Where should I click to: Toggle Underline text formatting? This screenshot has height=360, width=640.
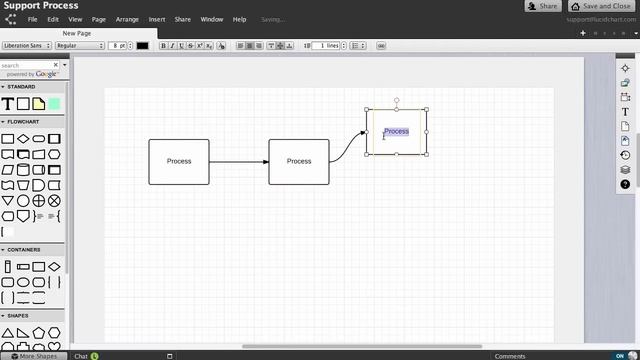tap(181, 46)
